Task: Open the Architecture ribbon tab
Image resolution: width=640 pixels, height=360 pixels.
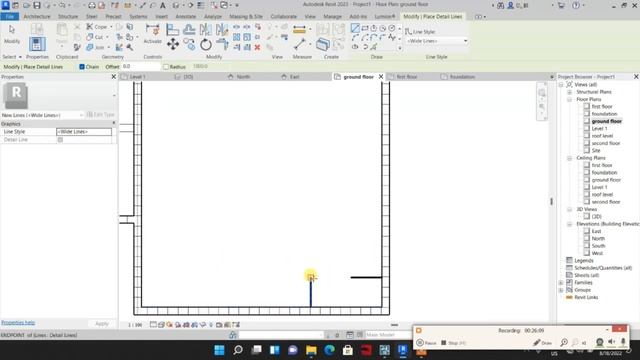Action: tap(37, 16)
